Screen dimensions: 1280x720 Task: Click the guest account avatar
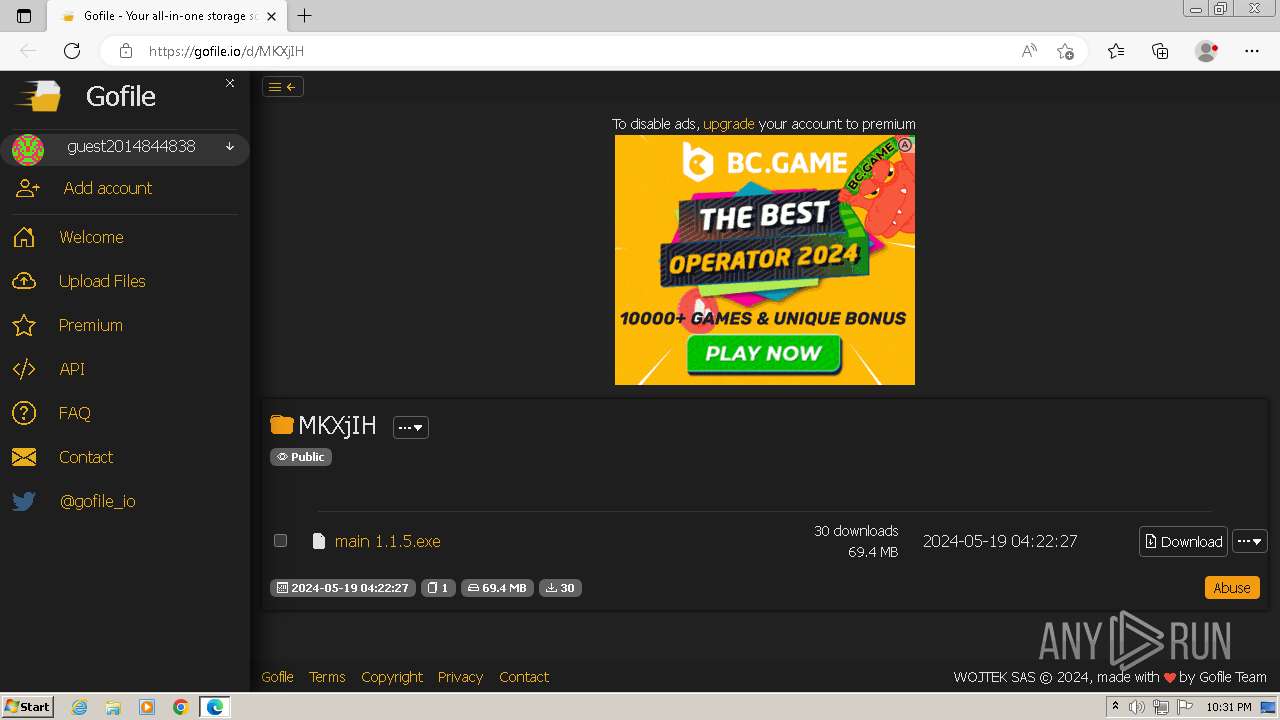28,150
